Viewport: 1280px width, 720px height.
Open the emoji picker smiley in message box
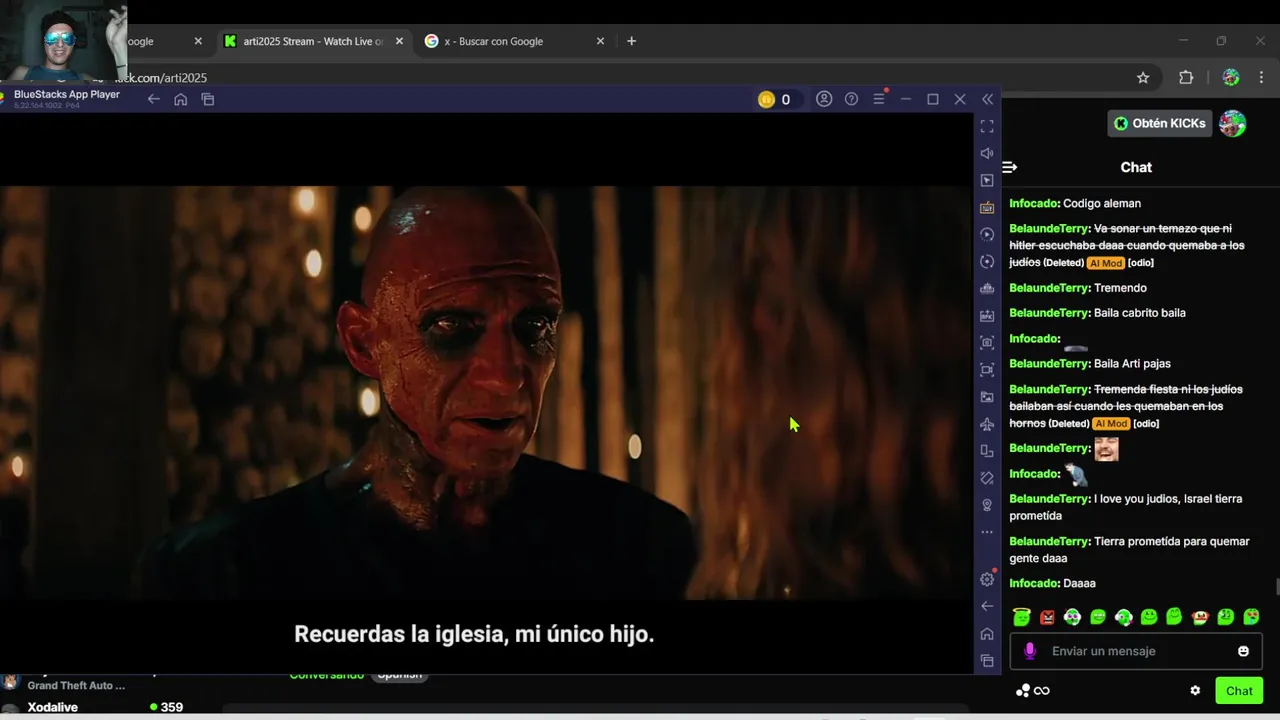[1243, 651]
